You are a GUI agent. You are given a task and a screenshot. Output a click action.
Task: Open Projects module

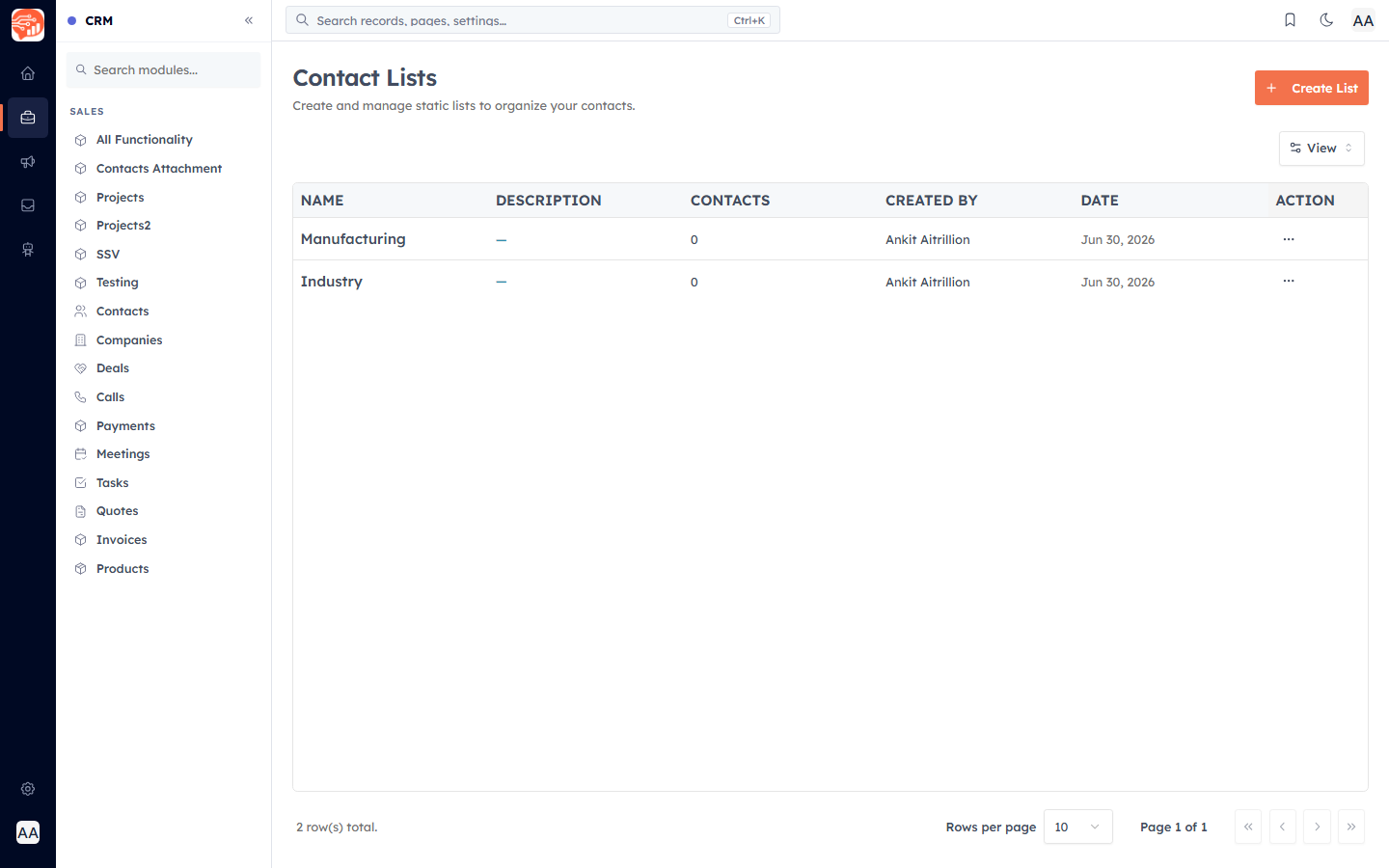pos(120,197)
